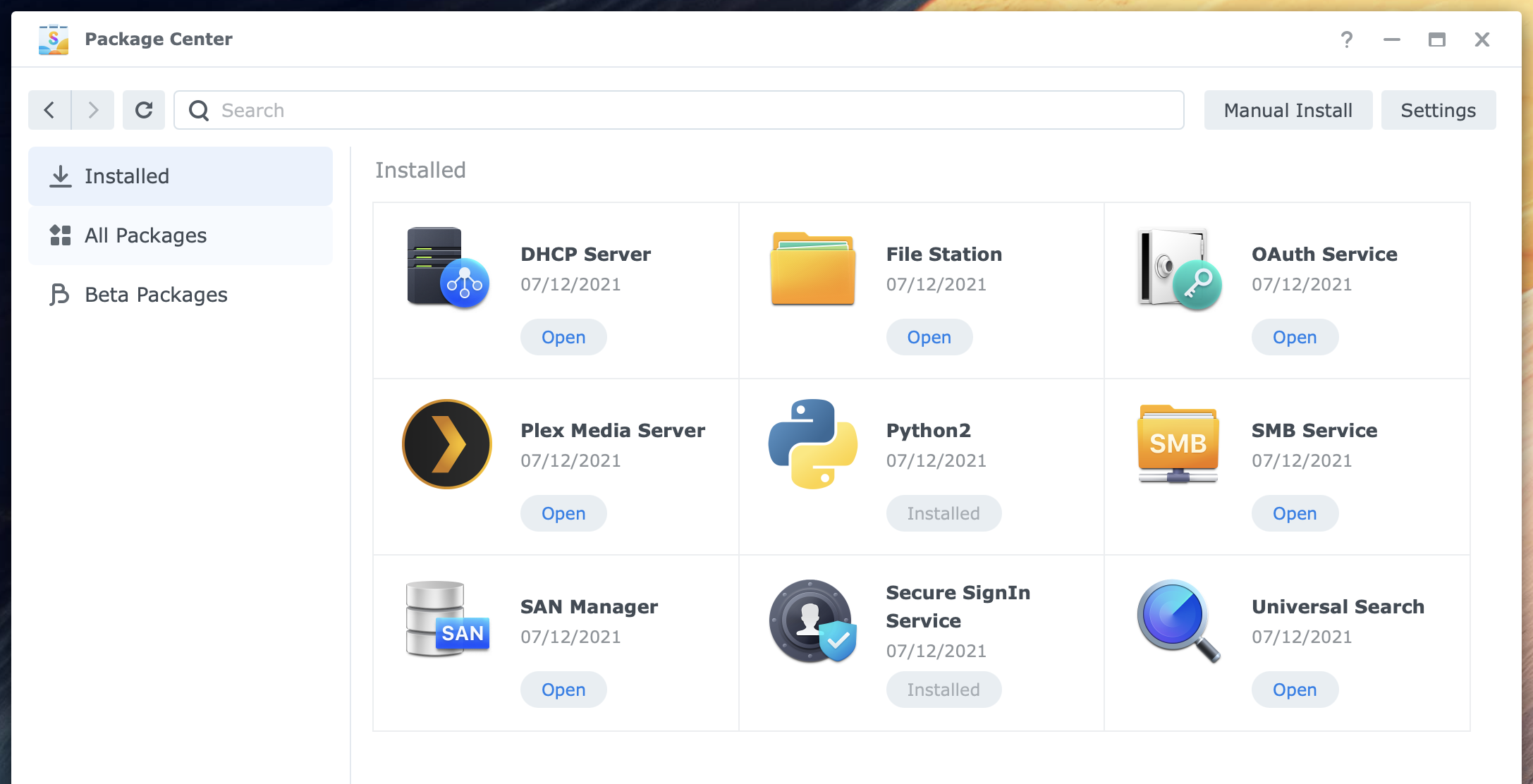This screenshot has width=1533, height=784.
Task: Click the Package Center app icon in title bar
Action: [54, 39]
